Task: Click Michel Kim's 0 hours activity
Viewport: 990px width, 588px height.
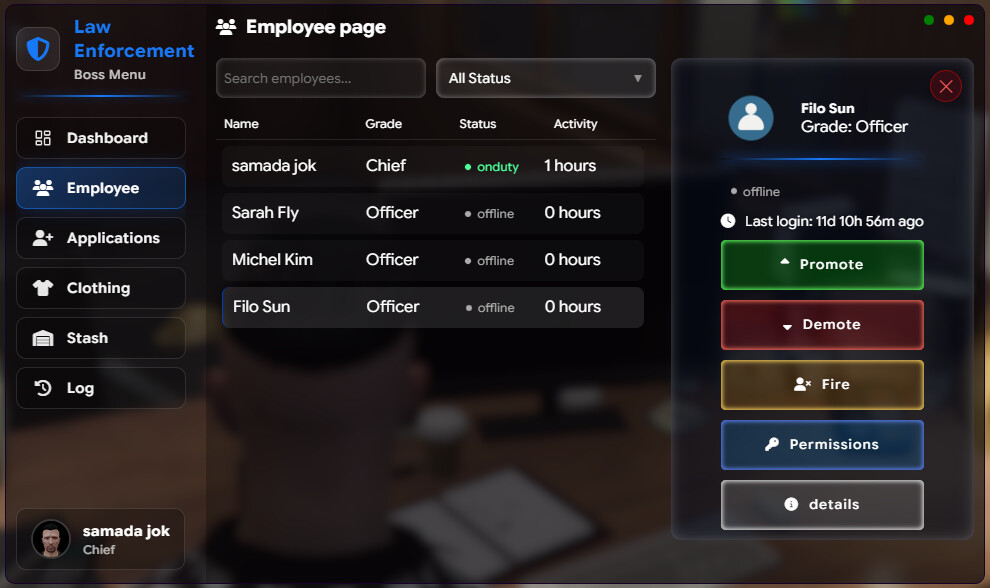Action: click(573, 260)
